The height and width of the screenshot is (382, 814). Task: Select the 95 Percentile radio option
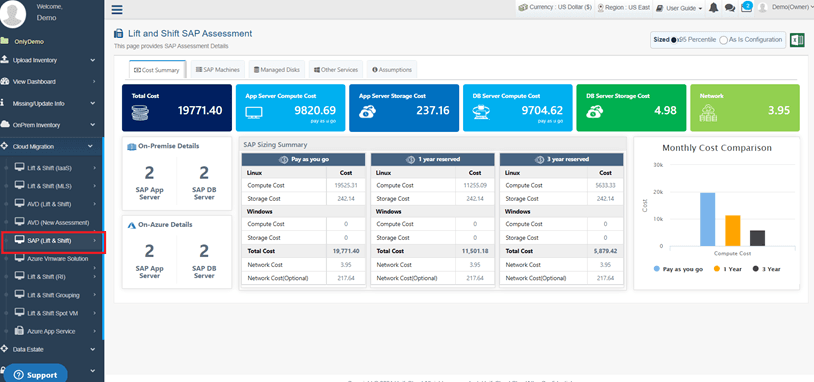[674, 40]
